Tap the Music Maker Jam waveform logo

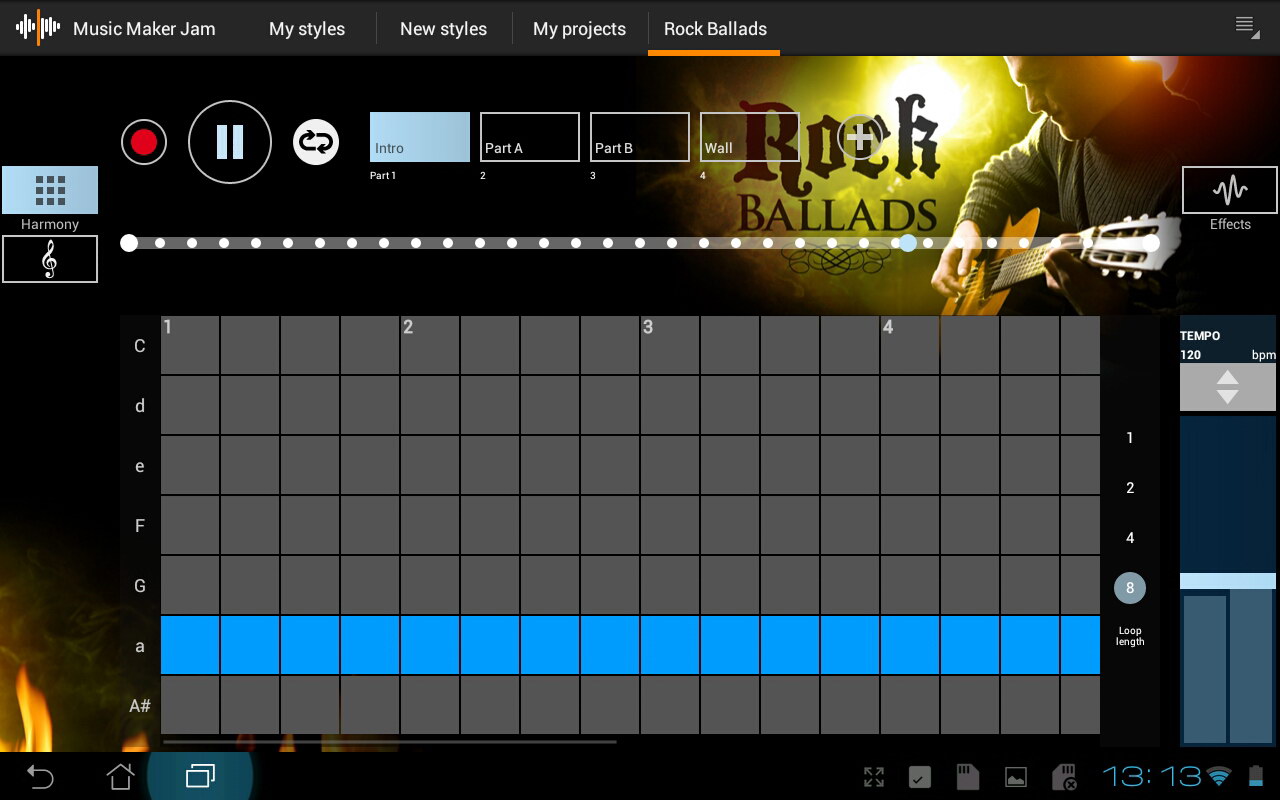[37, 28]
